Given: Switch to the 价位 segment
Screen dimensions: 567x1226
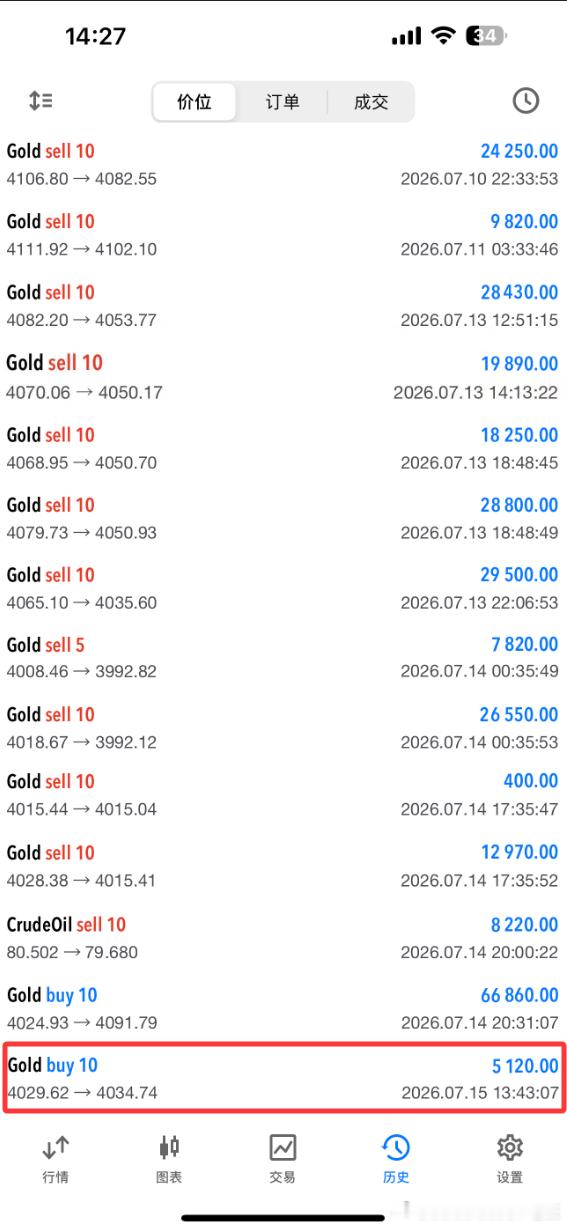Looking at the screenshot, I should tap(194, 102).
